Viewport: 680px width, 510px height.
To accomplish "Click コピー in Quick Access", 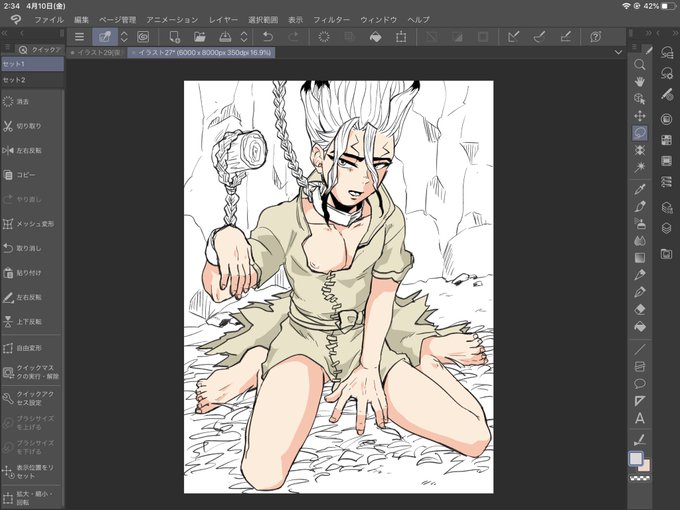I will point(31,175).
